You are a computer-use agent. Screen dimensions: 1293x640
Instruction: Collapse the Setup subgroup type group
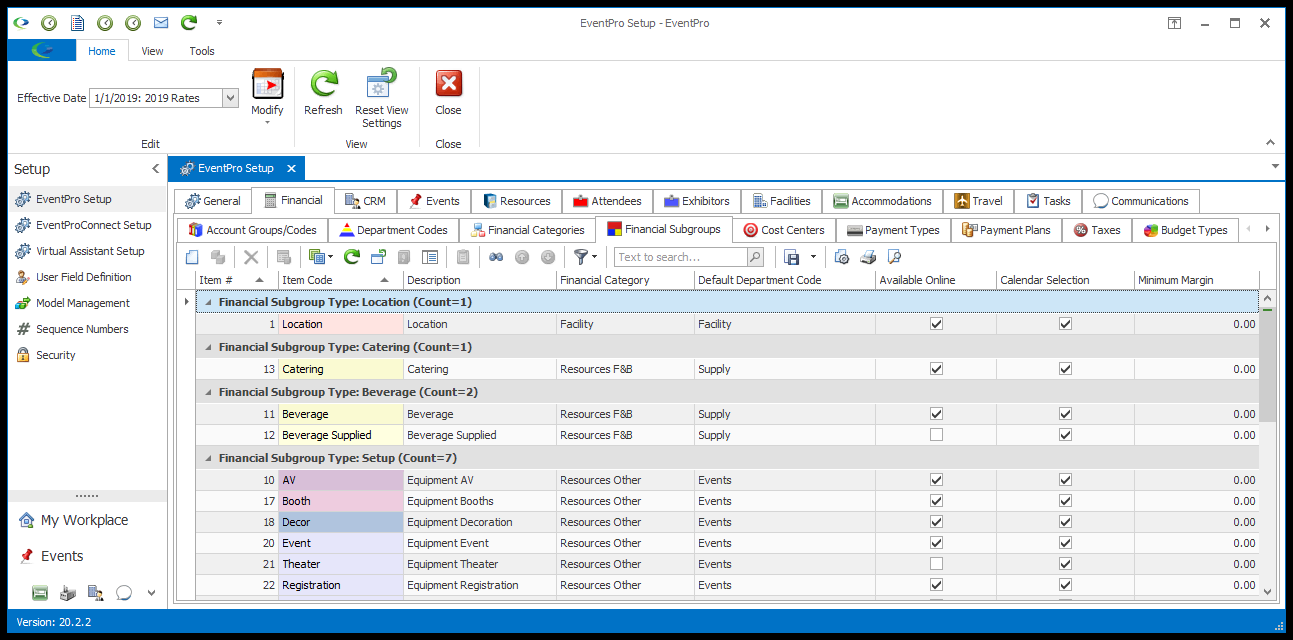click(x=208, y=458)
